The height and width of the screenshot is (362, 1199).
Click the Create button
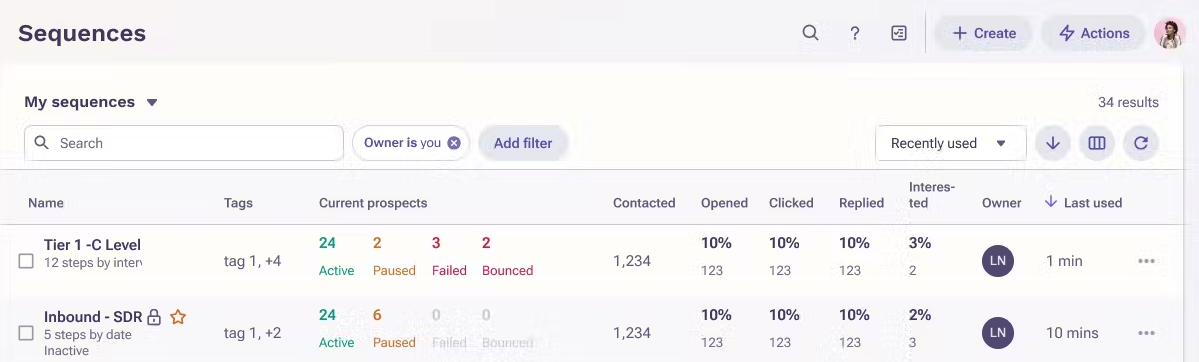[983, 33]
